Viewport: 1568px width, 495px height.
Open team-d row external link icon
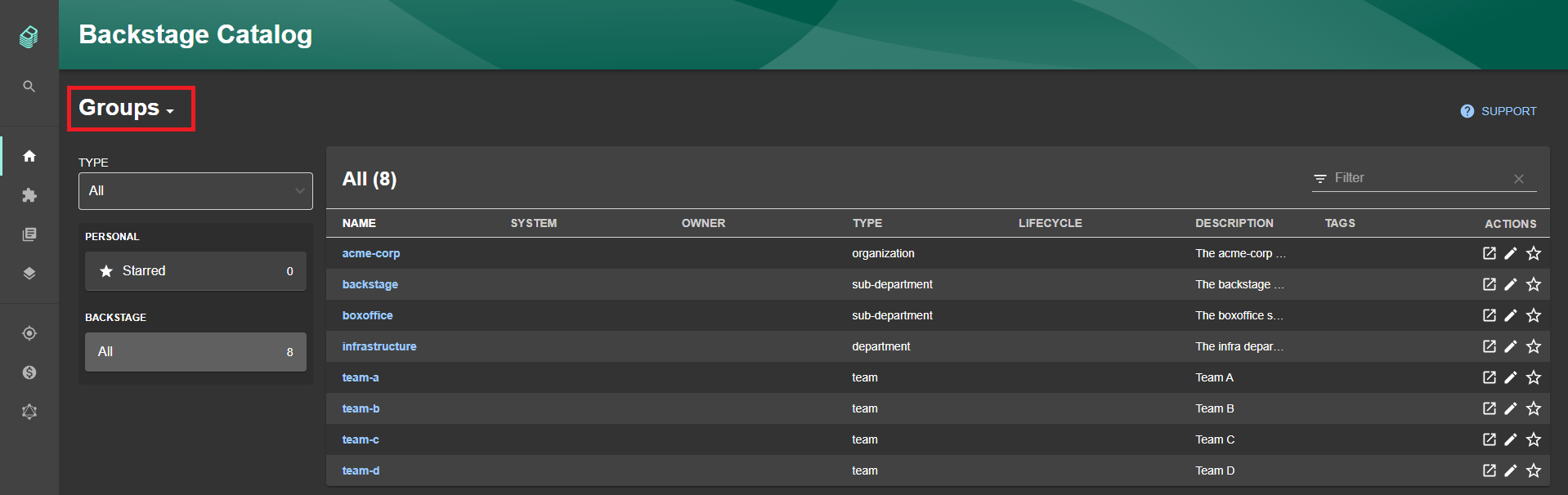[x=1490, y=470]
